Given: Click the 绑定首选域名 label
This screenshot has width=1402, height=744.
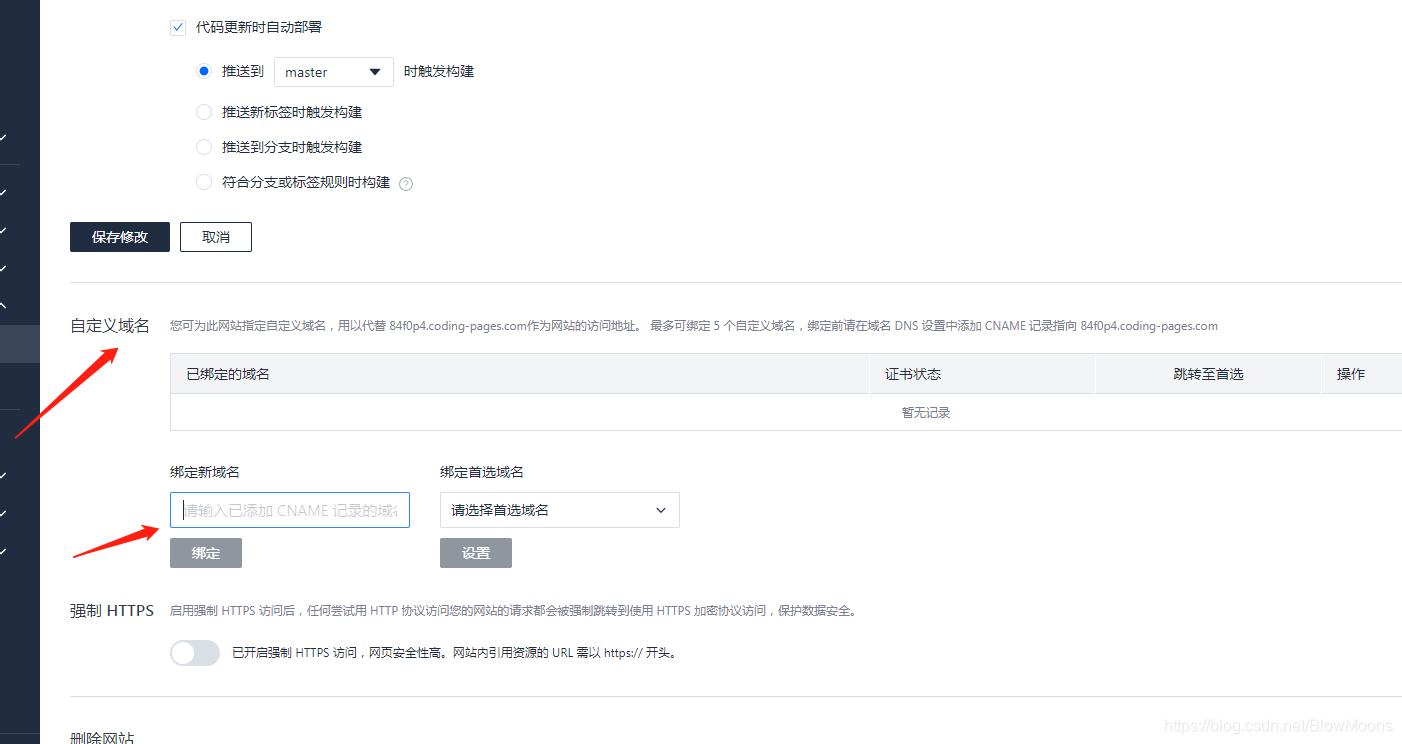Looking at the screenshot, I should click(482, 472).
